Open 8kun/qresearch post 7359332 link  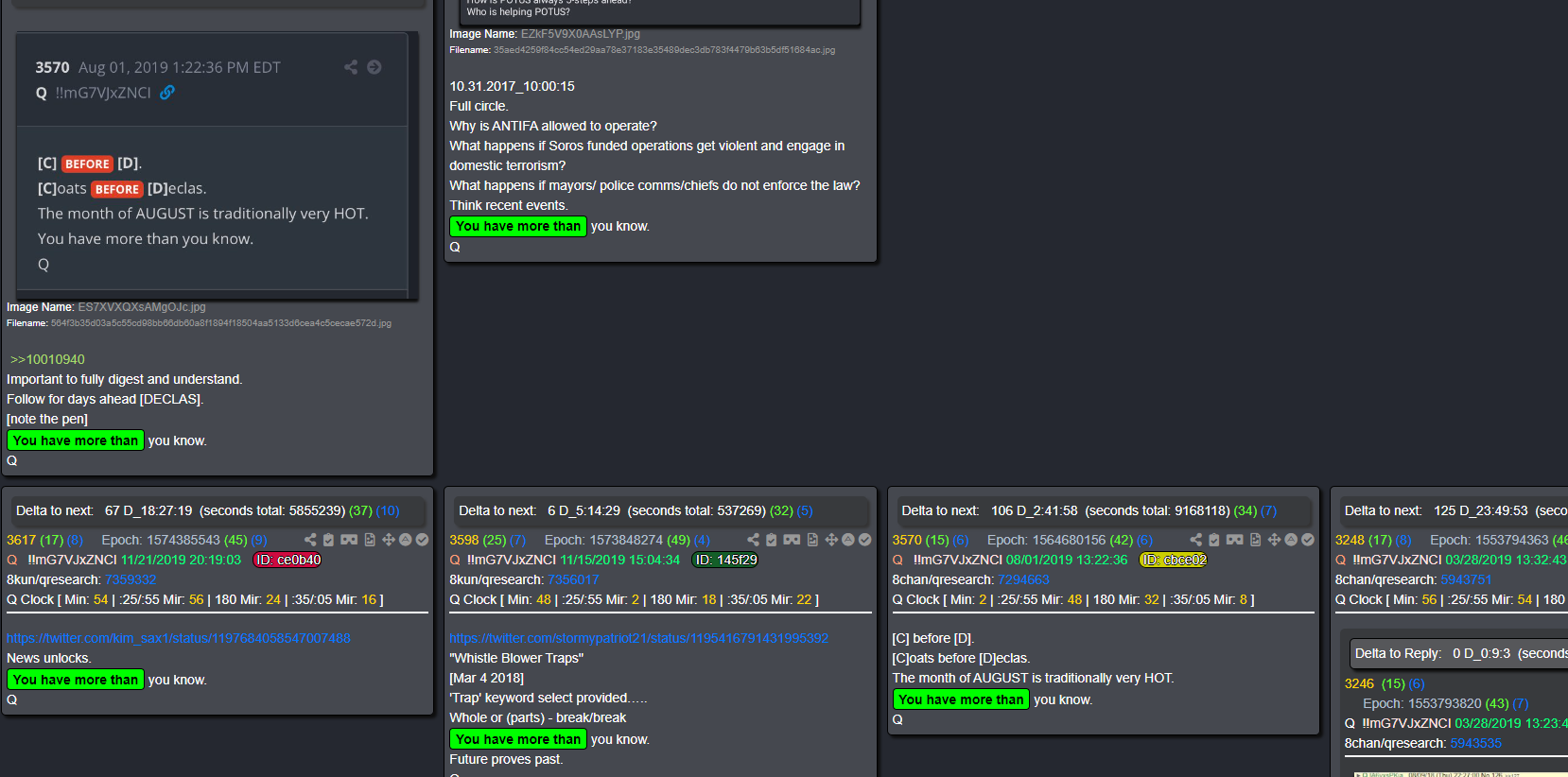(x=131, y=579)
